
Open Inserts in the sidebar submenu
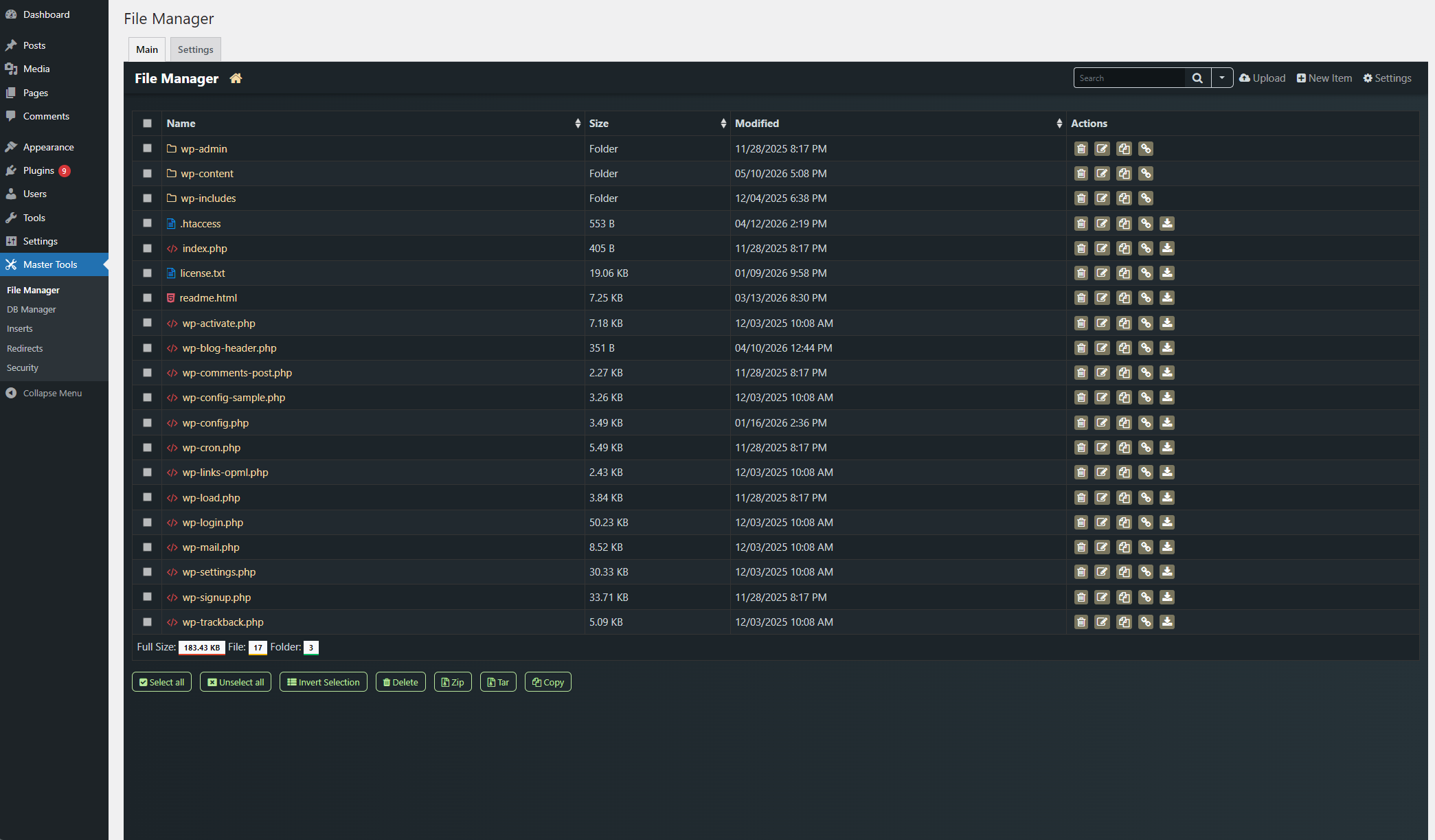click(x=20, y=329)
